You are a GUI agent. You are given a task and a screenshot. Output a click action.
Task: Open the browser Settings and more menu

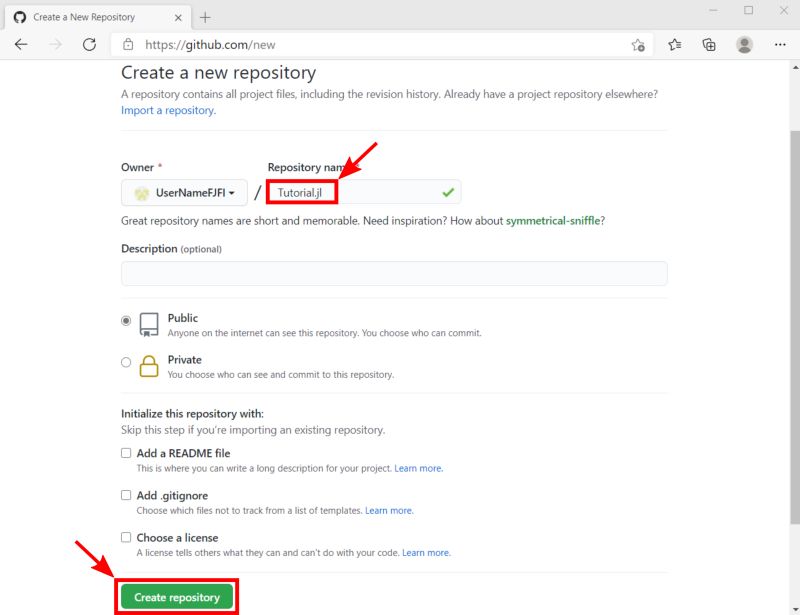click(x=780, y=45)
